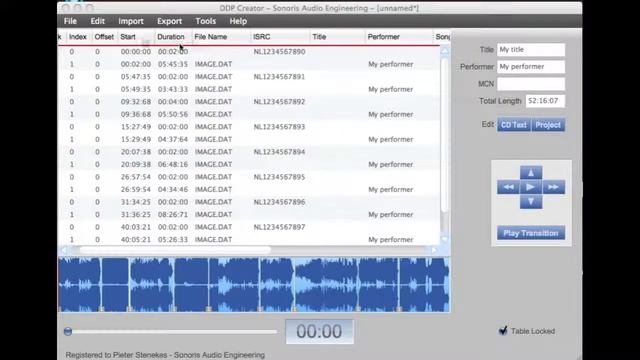The image size is (640, 360).
Task: Click the rewind transport button
Action: coord(508,187)
